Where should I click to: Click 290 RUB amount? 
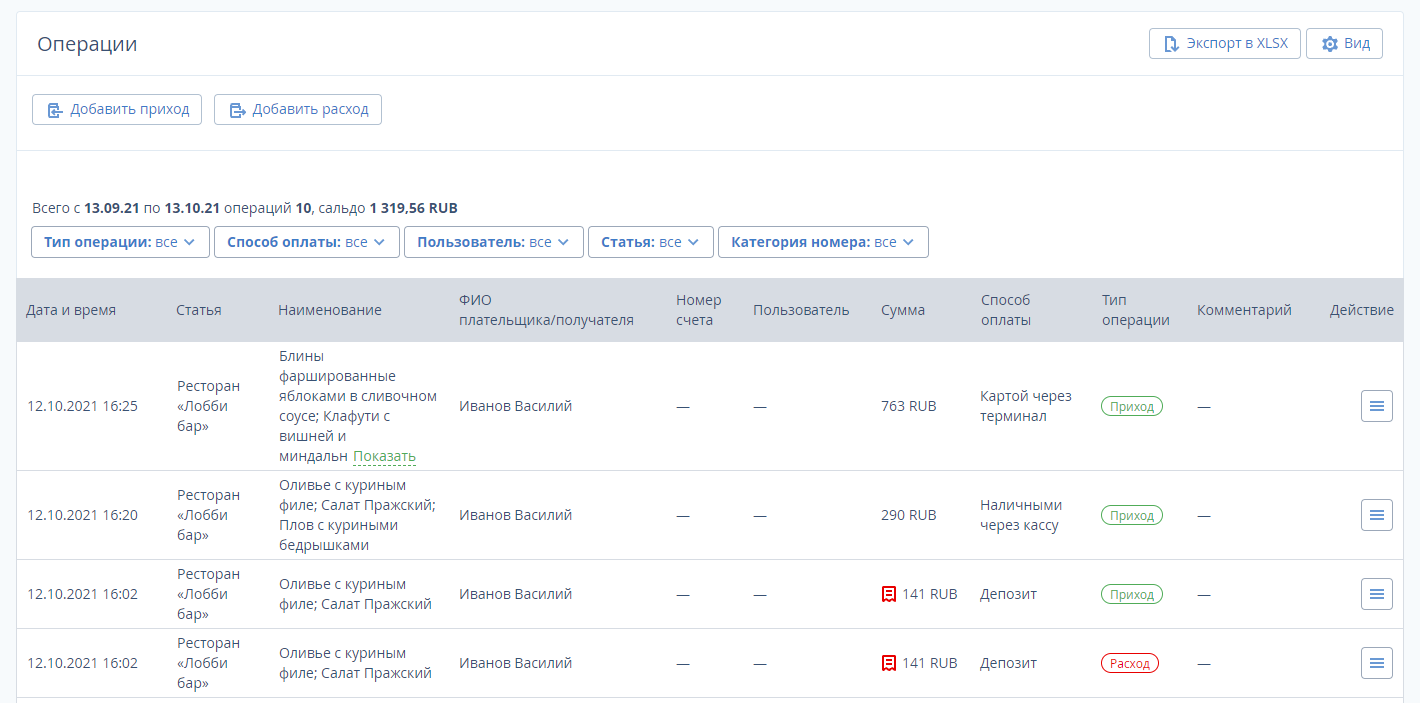909,515
